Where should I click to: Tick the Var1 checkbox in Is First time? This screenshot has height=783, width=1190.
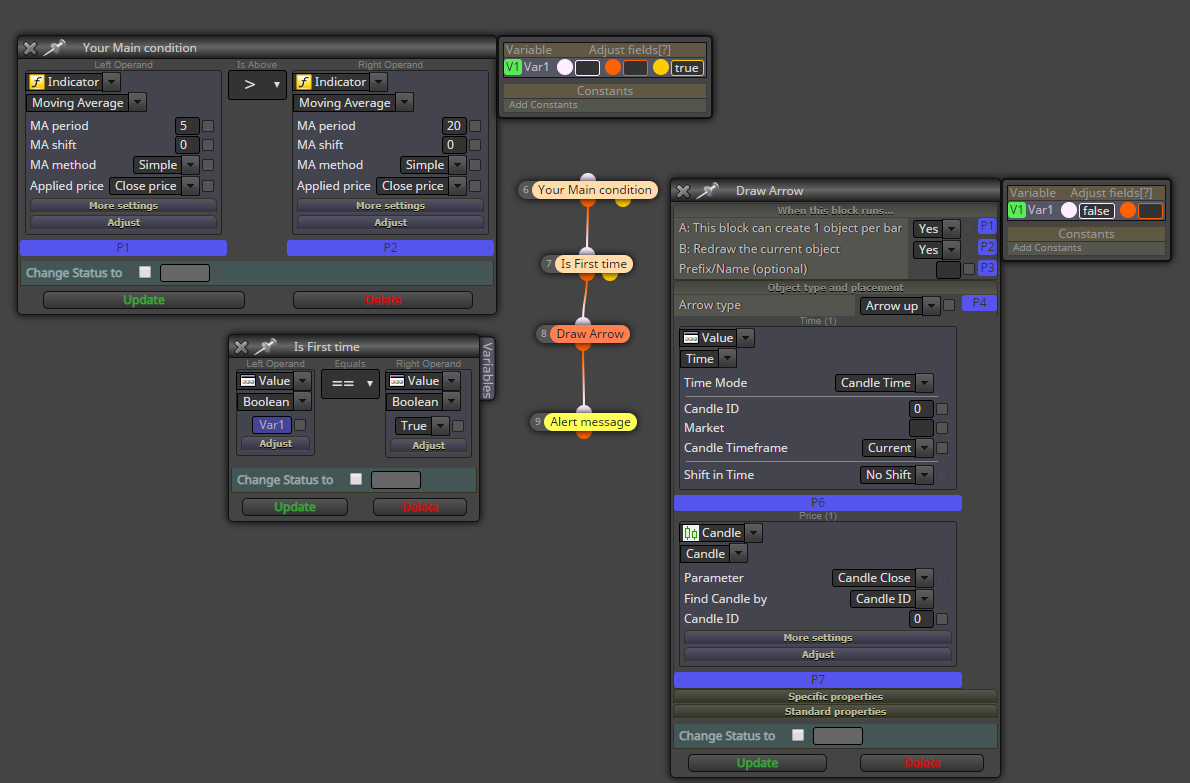(x=300, y=425)
